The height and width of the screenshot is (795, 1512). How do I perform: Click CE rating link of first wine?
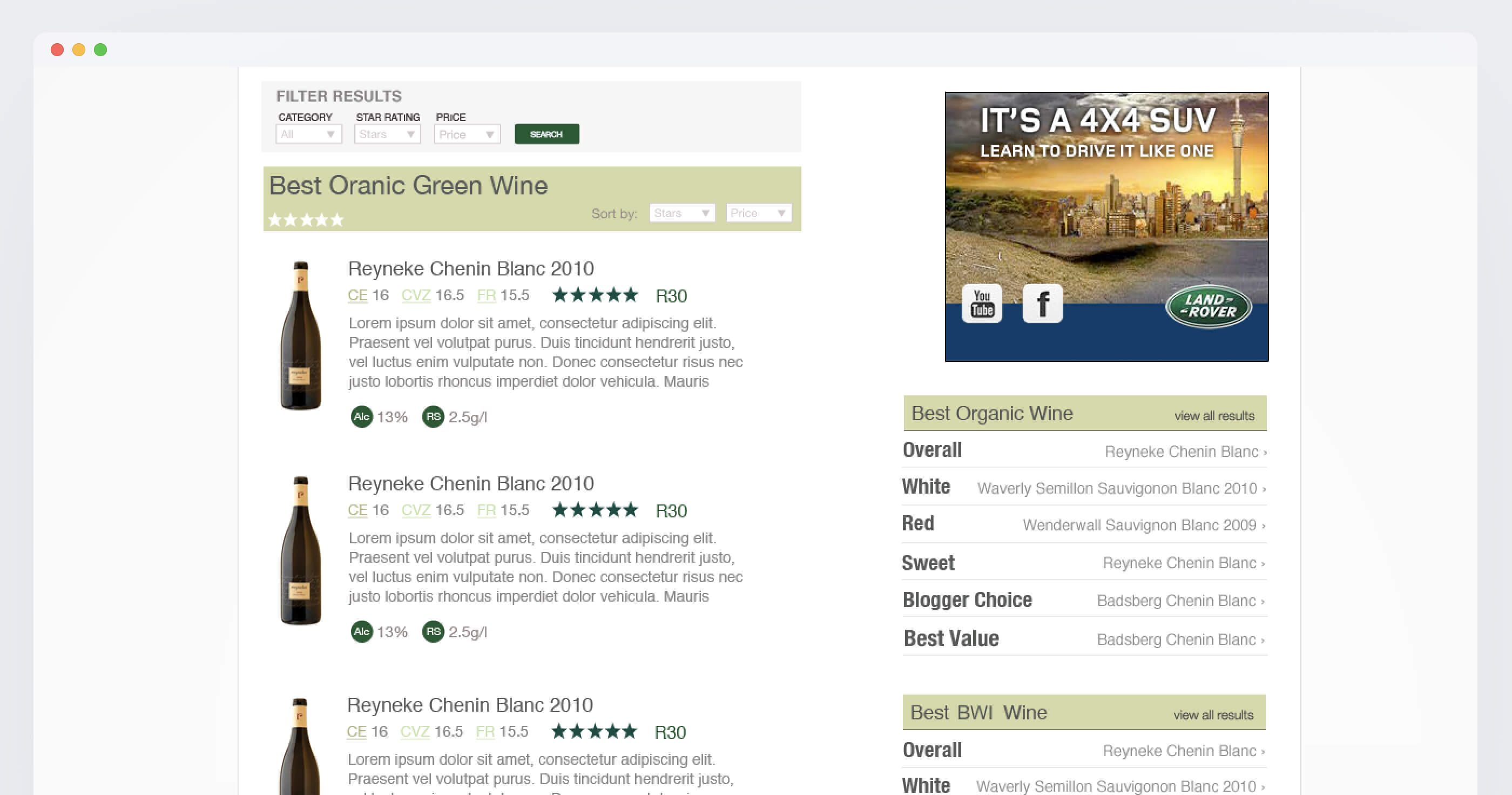click(357, 295)
